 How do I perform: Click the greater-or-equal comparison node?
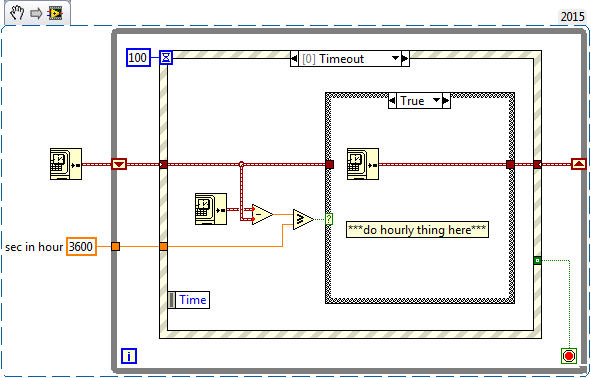point(303,219)
